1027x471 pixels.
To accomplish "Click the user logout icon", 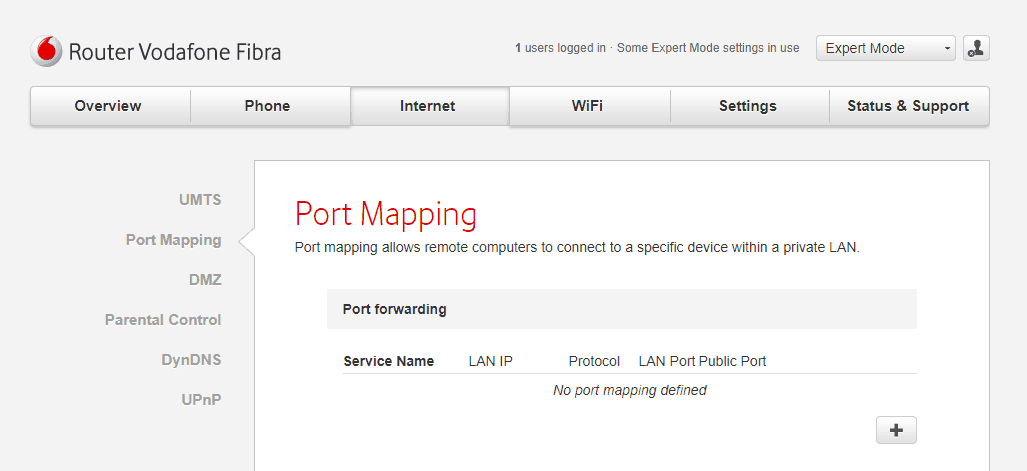I will pyautogui.click(x=976, y=48).
